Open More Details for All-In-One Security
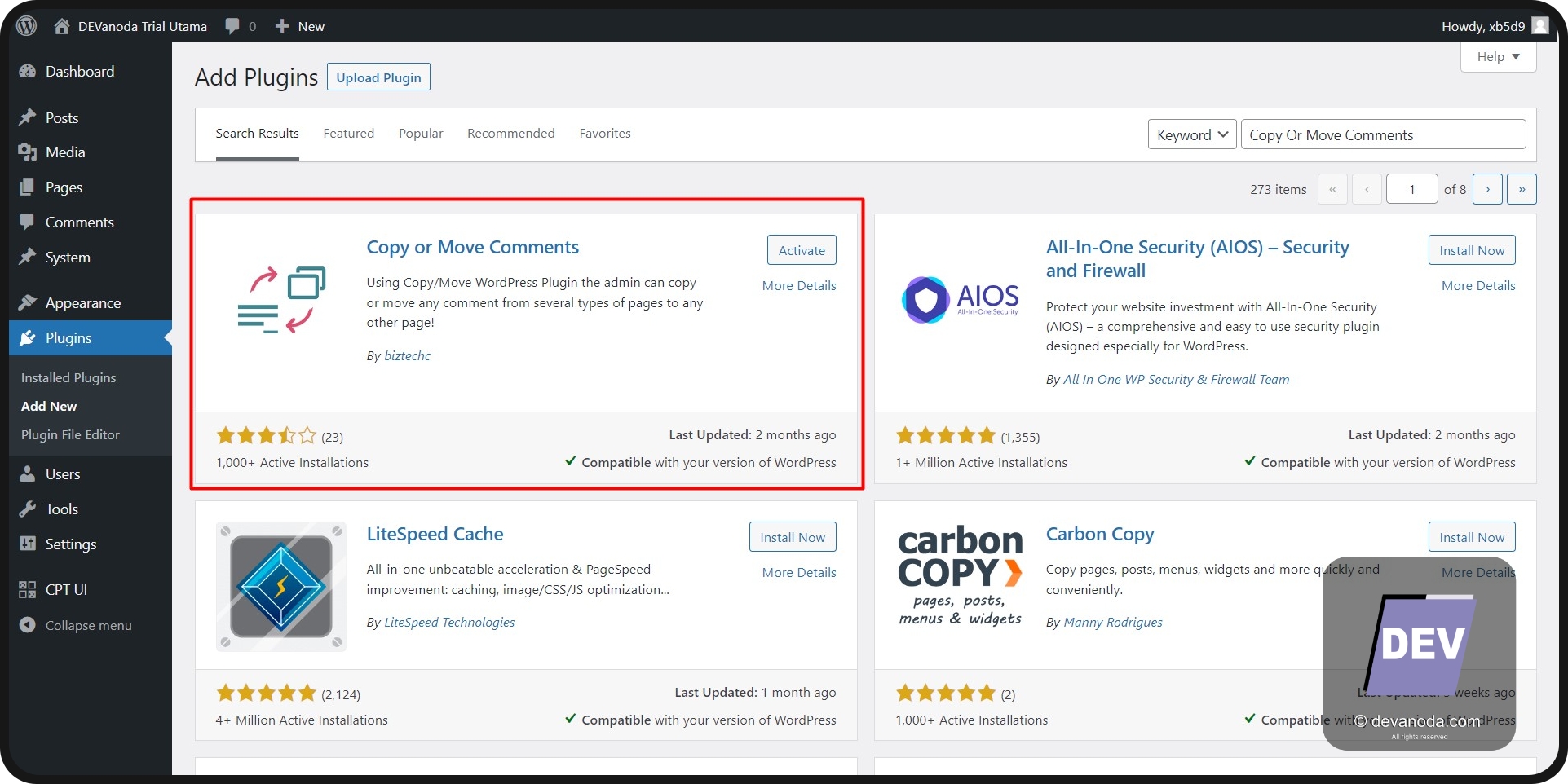This screenshot has height=784, width=1568. pyautogui.click(x=1478, y=286)
